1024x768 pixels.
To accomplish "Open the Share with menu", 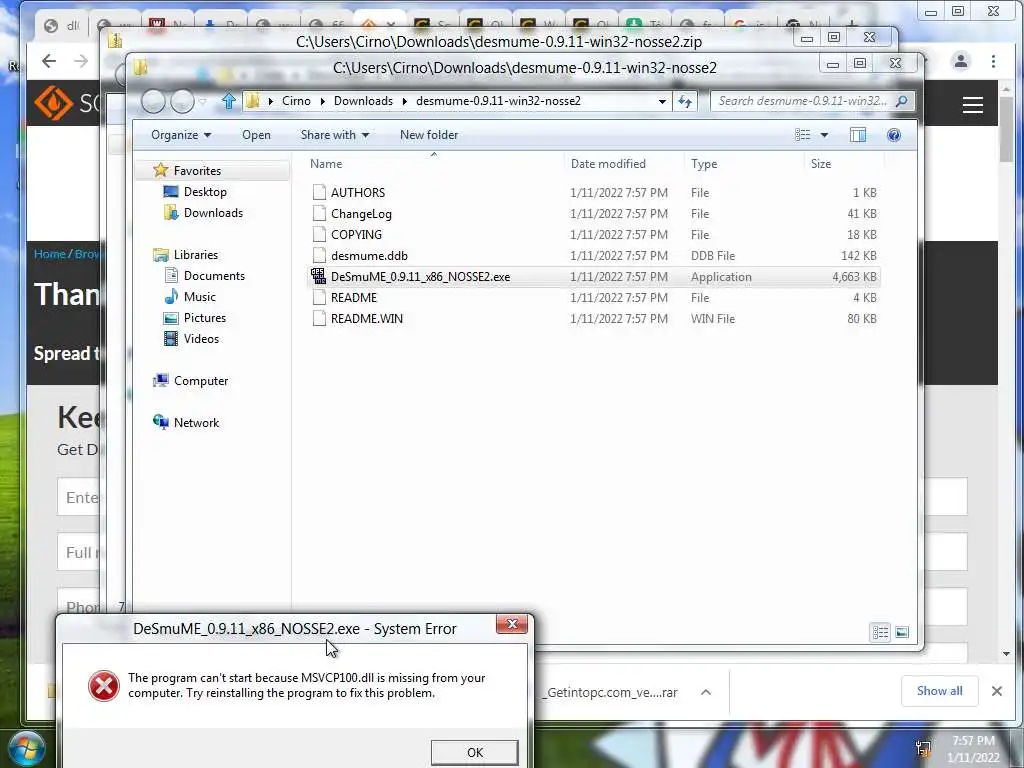I will tap(334, 135).
